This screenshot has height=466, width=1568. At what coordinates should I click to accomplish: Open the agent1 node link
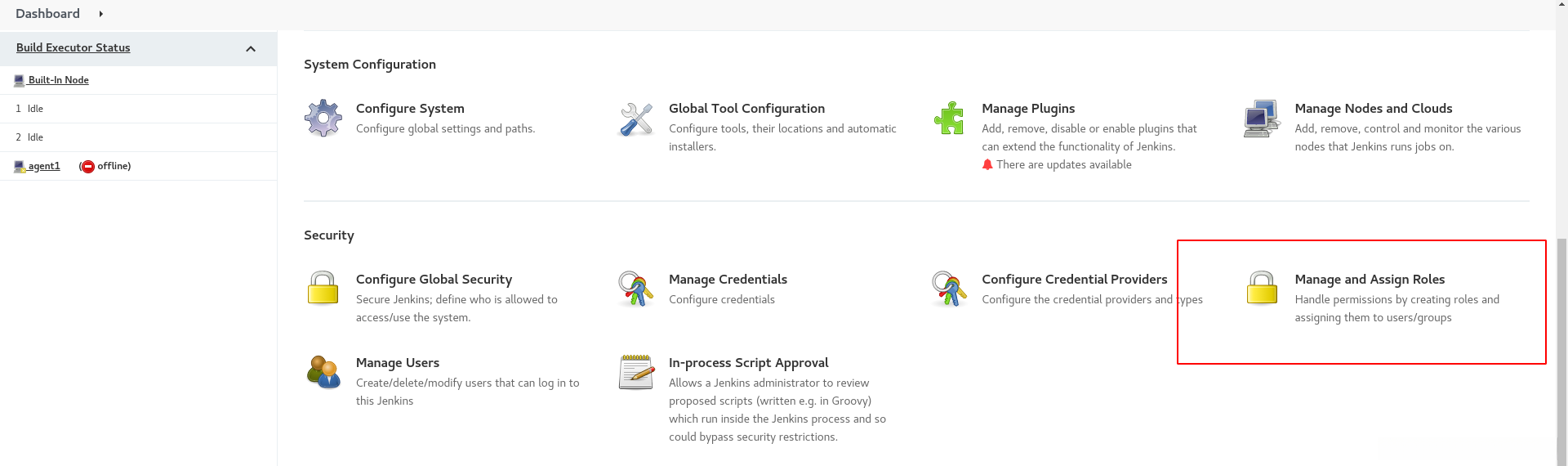tap(44, 166)
